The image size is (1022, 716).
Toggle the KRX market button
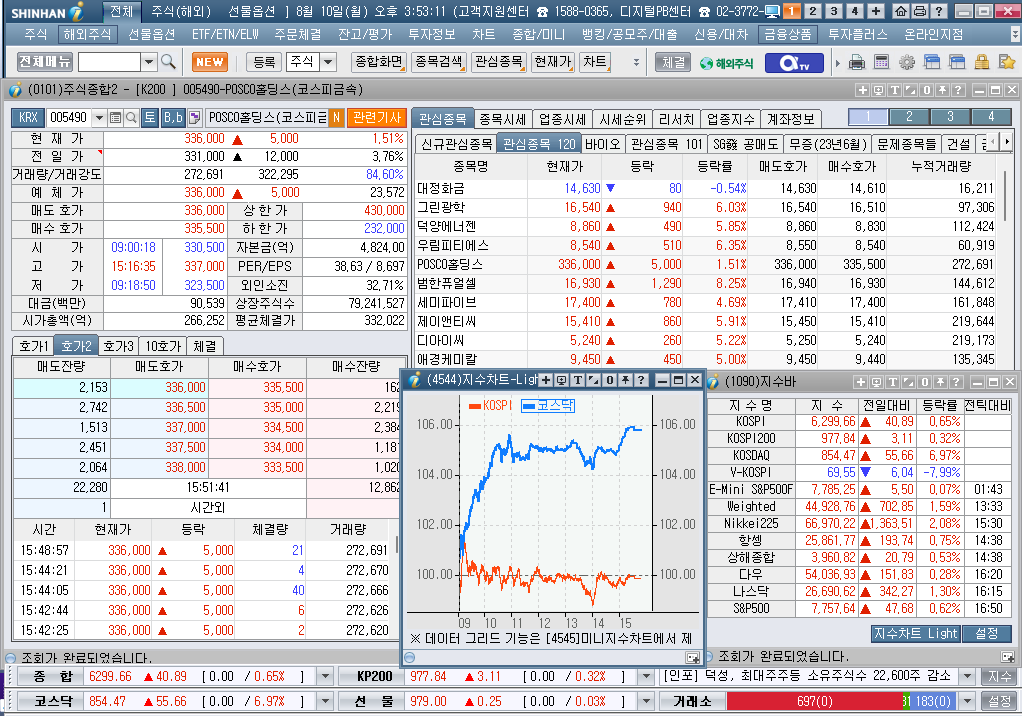pos(28,117)
